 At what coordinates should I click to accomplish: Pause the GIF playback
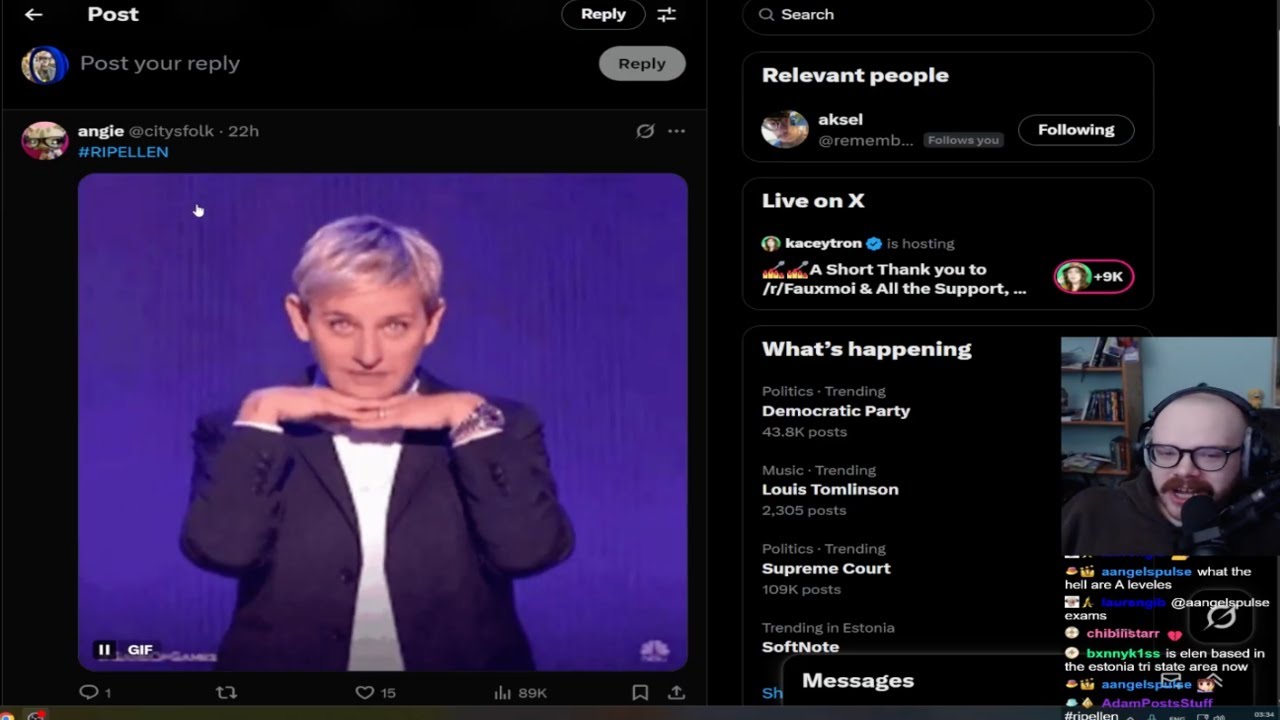(x=103, y=650)
